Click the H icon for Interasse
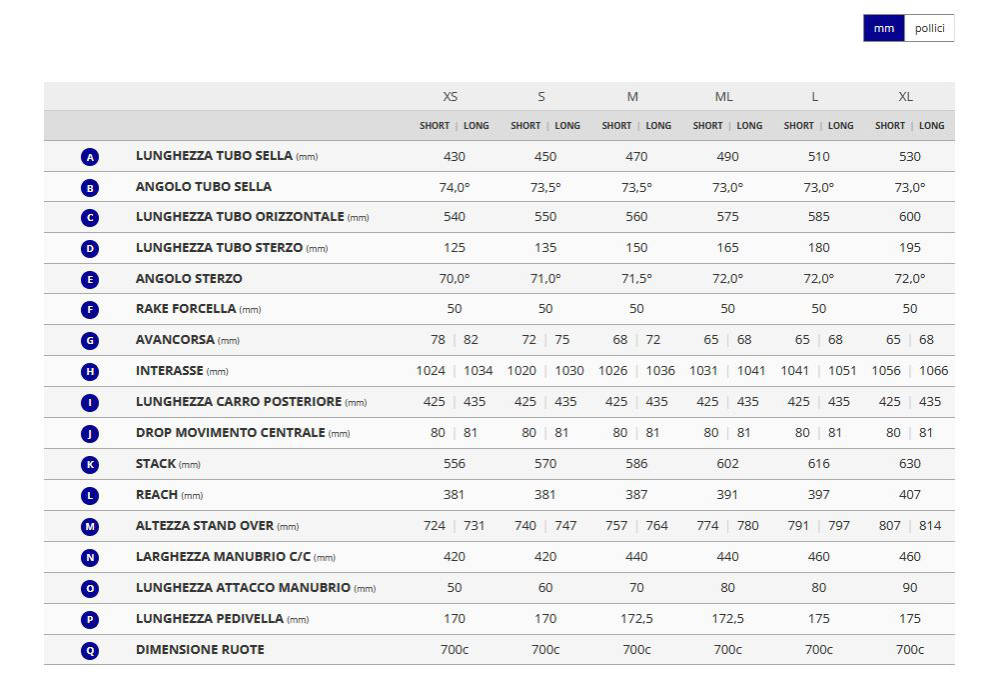 click(90, 372)
